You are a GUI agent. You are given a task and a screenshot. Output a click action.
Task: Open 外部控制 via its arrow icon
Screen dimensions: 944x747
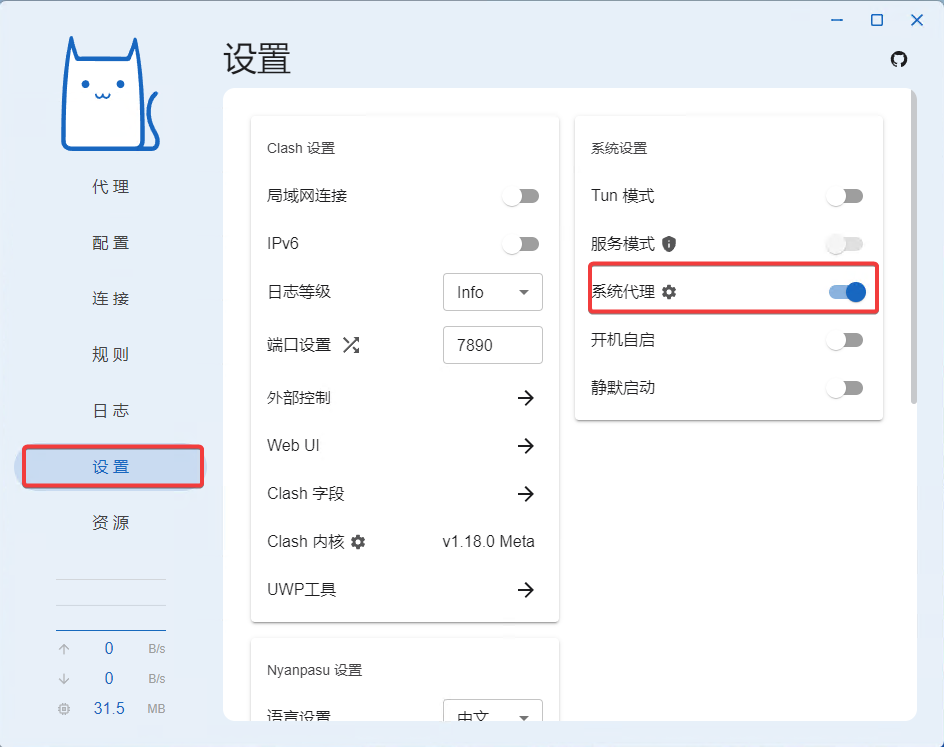(525, 398)
